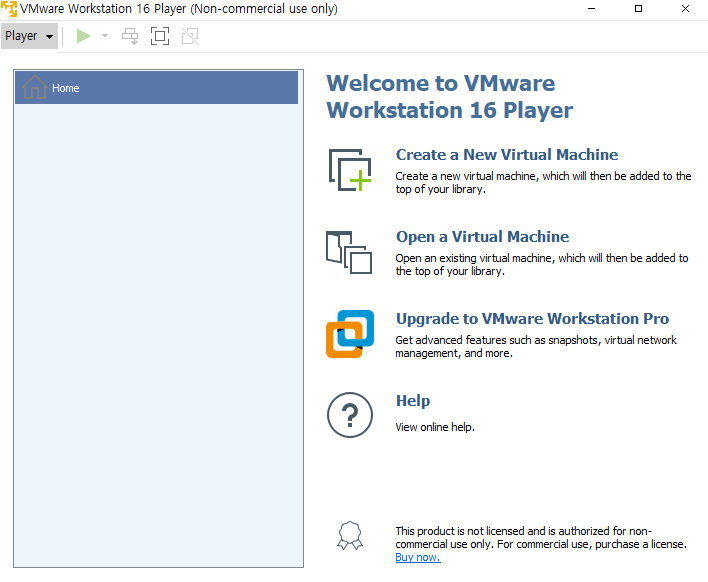Click the license ribbon badge icon

[350, 536]
